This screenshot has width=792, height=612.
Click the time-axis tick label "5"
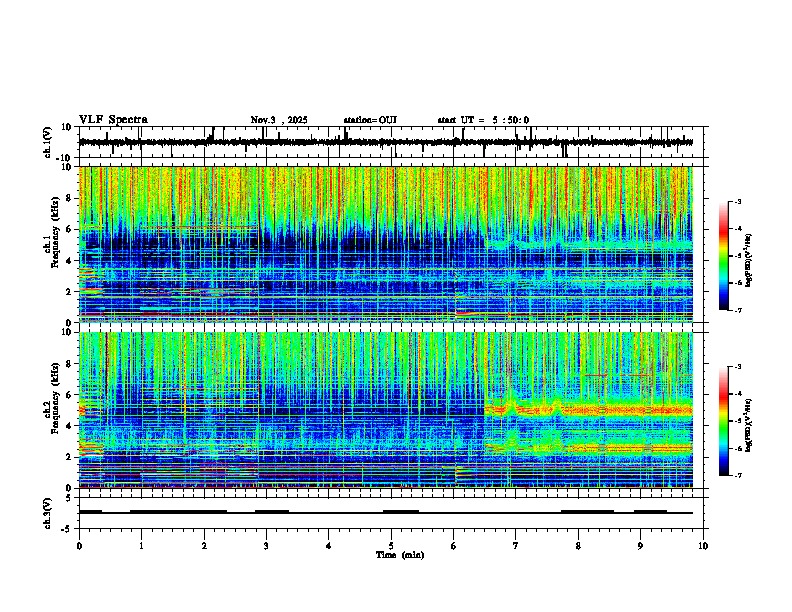(x=391, y=546)
